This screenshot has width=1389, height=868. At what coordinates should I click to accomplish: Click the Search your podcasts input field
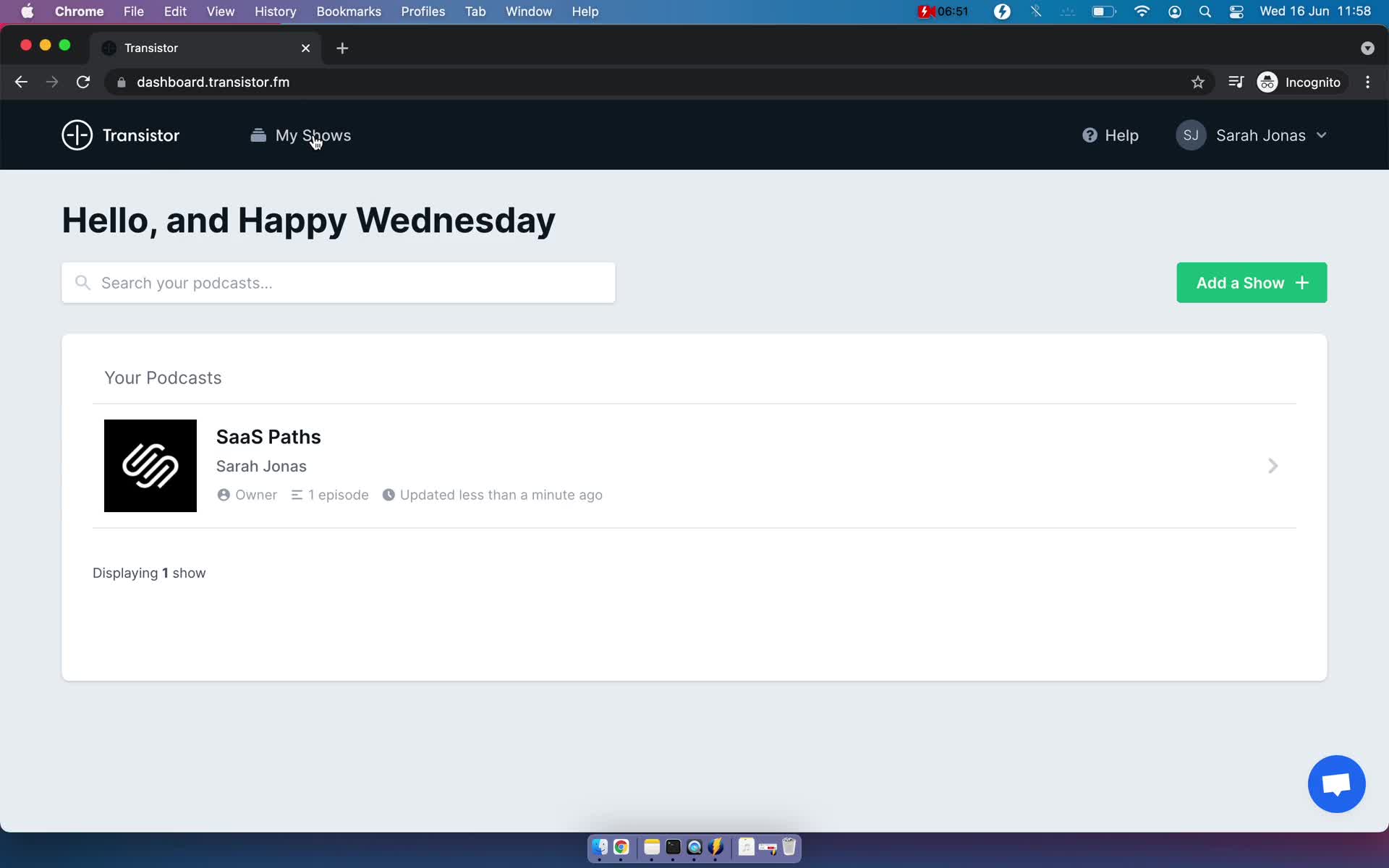[338, 282]
